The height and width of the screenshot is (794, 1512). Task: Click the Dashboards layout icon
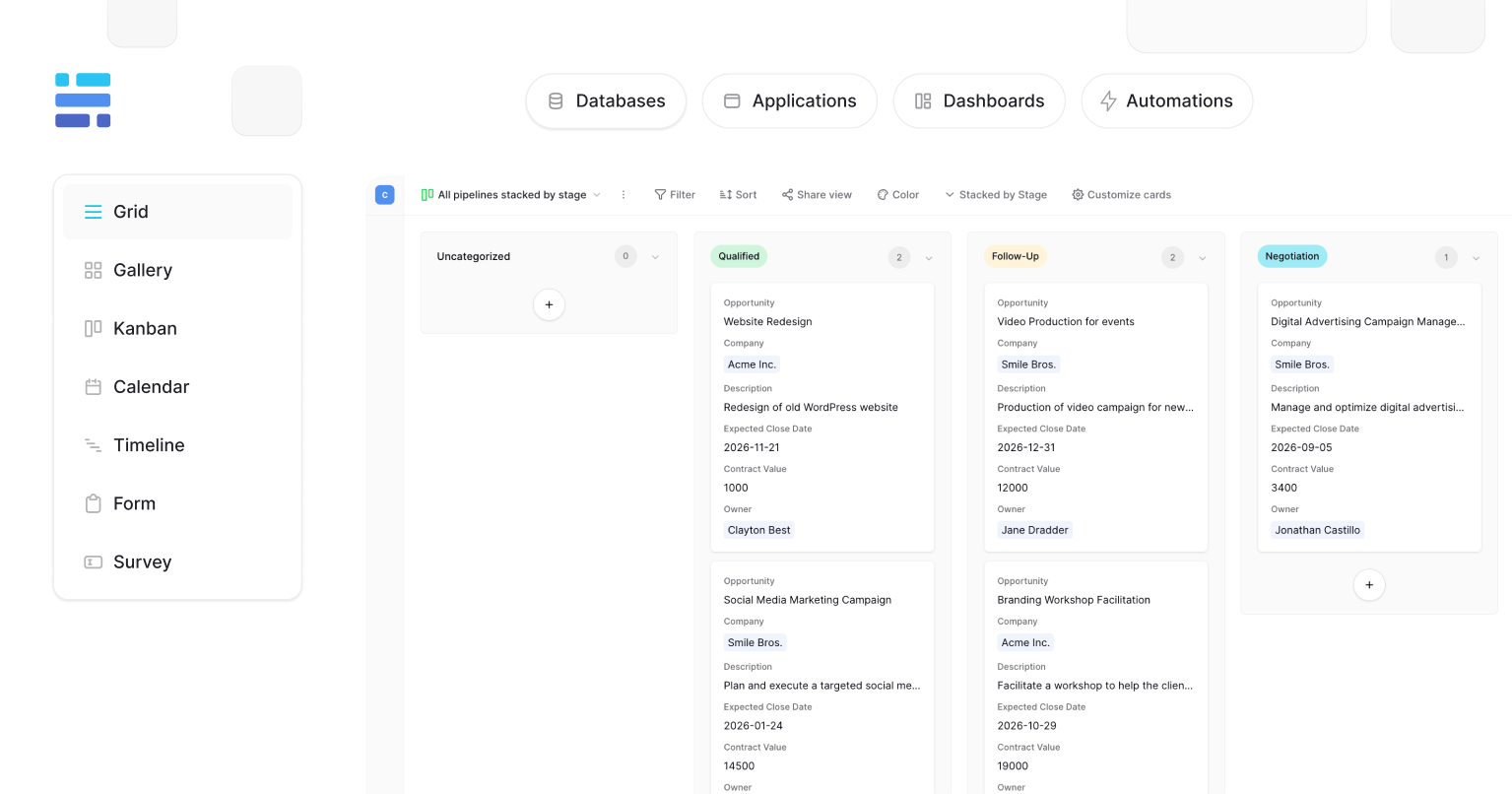pyautogui.click(x=923, y=100)
